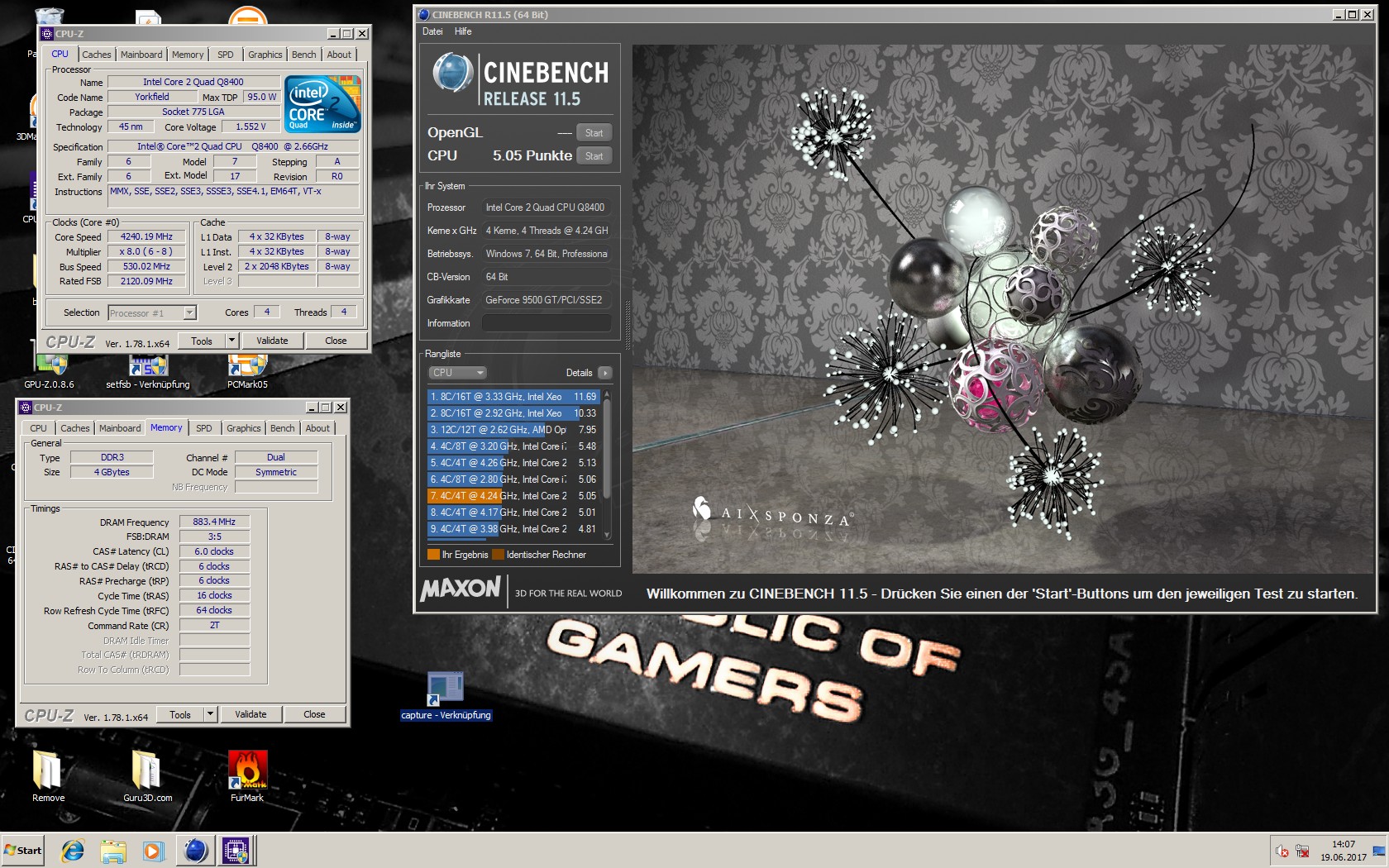The height and width of the screenshot is (868, 1389).
Task: Click Close in the upper CPU-Z window
Action: coord(336,341)
